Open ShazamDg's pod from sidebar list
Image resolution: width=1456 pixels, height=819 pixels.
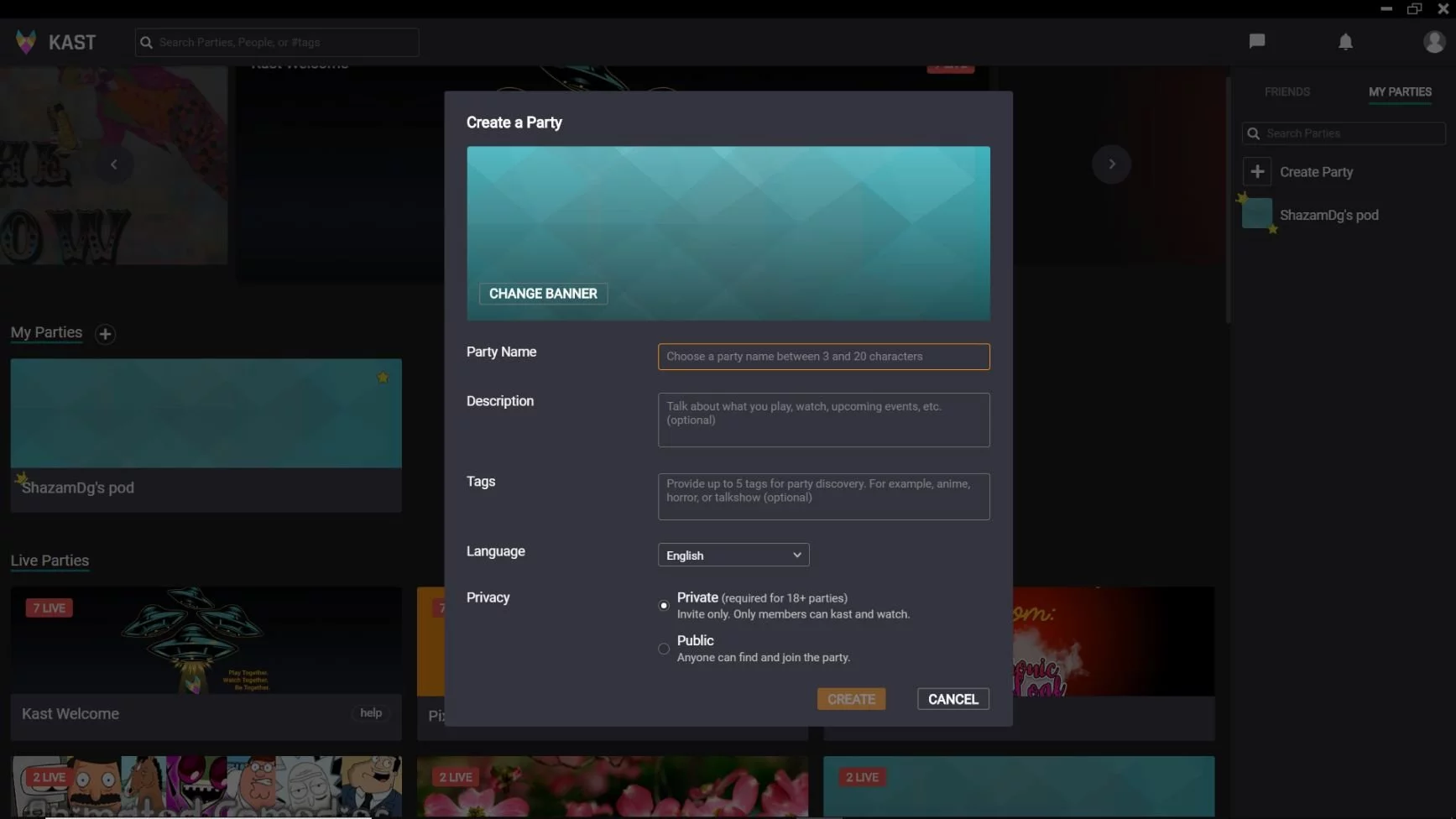(1328, 215)
